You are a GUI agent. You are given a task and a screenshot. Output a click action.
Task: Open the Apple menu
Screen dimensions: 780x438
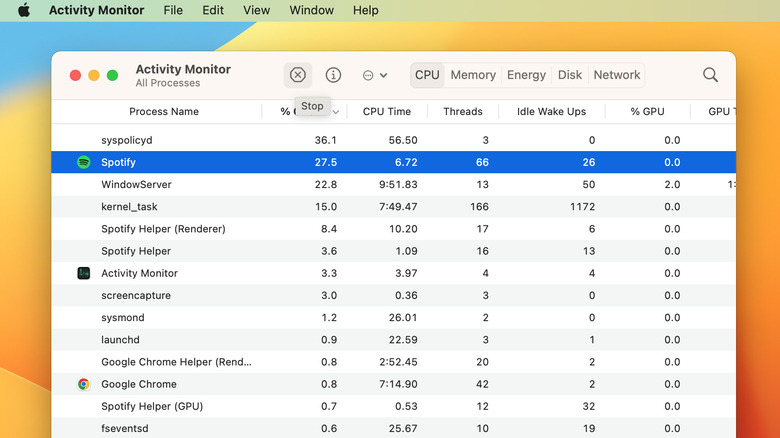point(23,10)
